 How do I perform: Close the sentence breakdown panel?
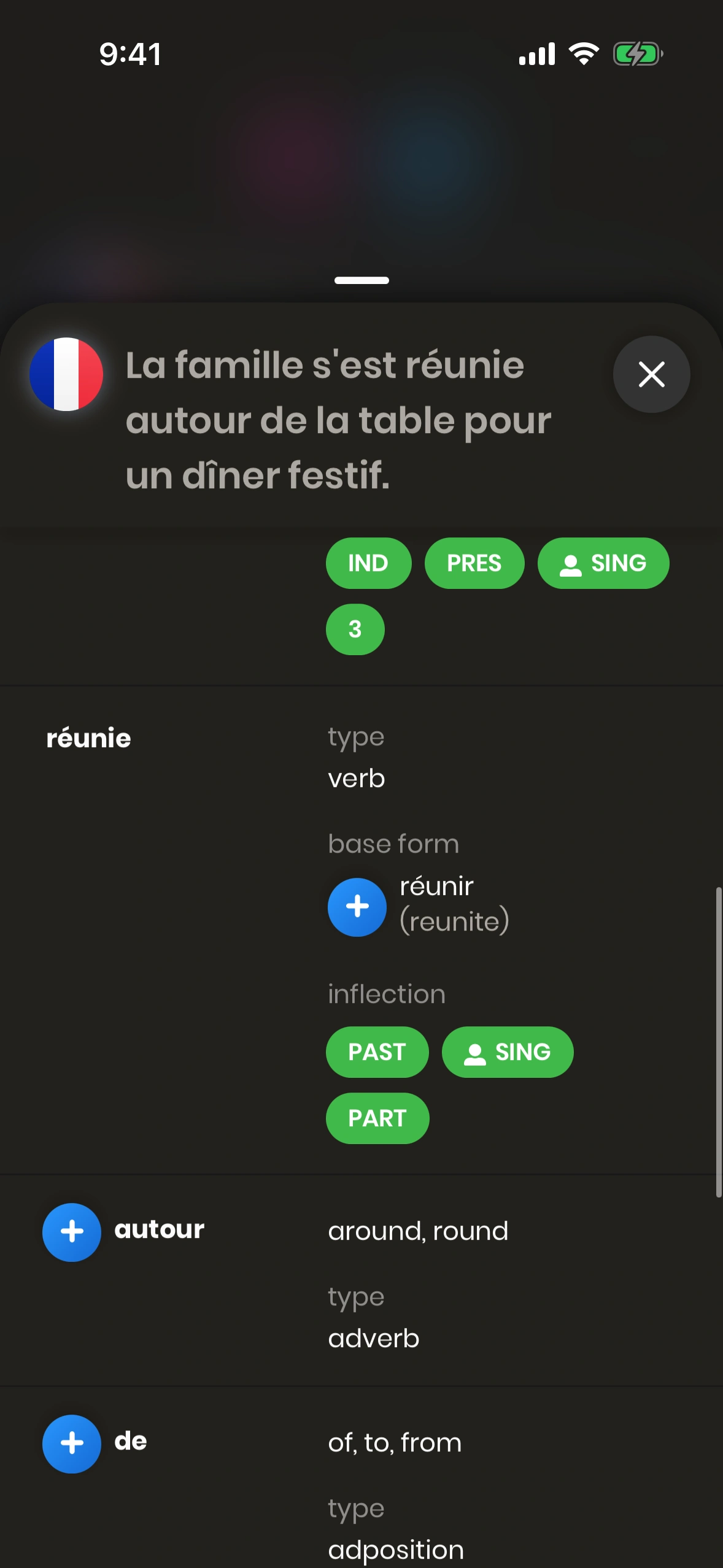651,374
